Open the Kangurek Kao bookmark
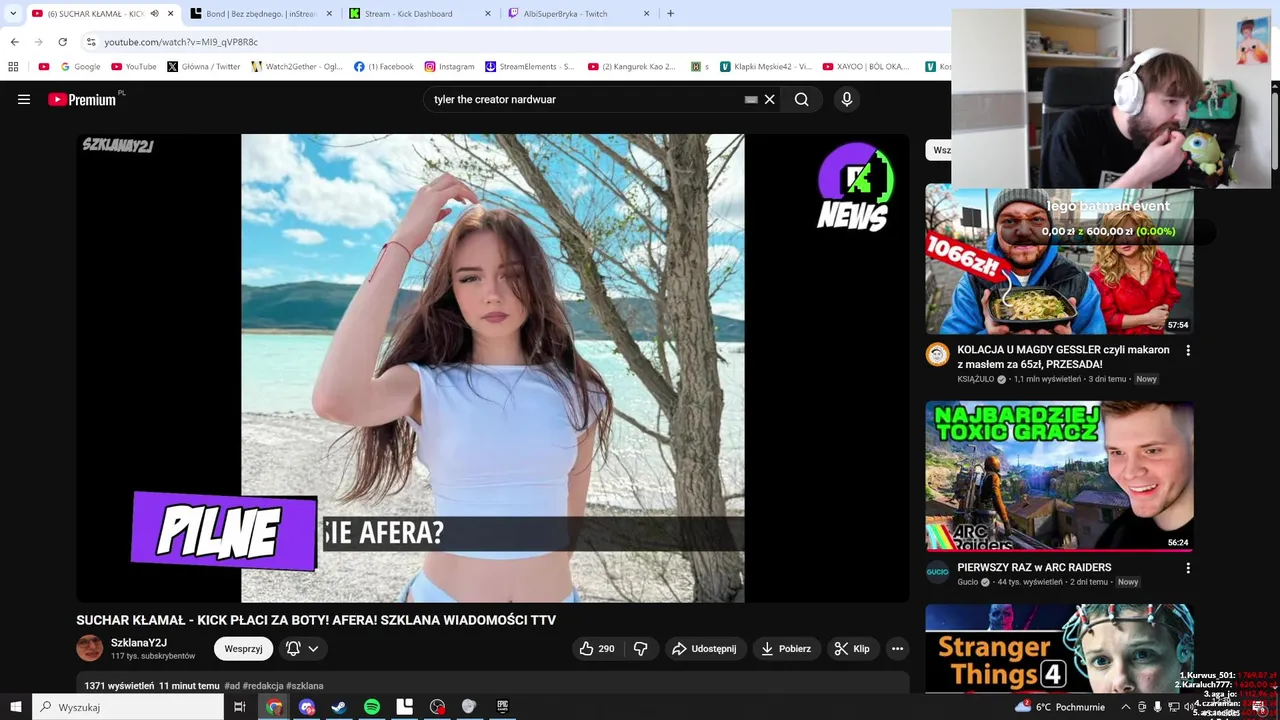1280x720 pixels. tap(632, 66)
